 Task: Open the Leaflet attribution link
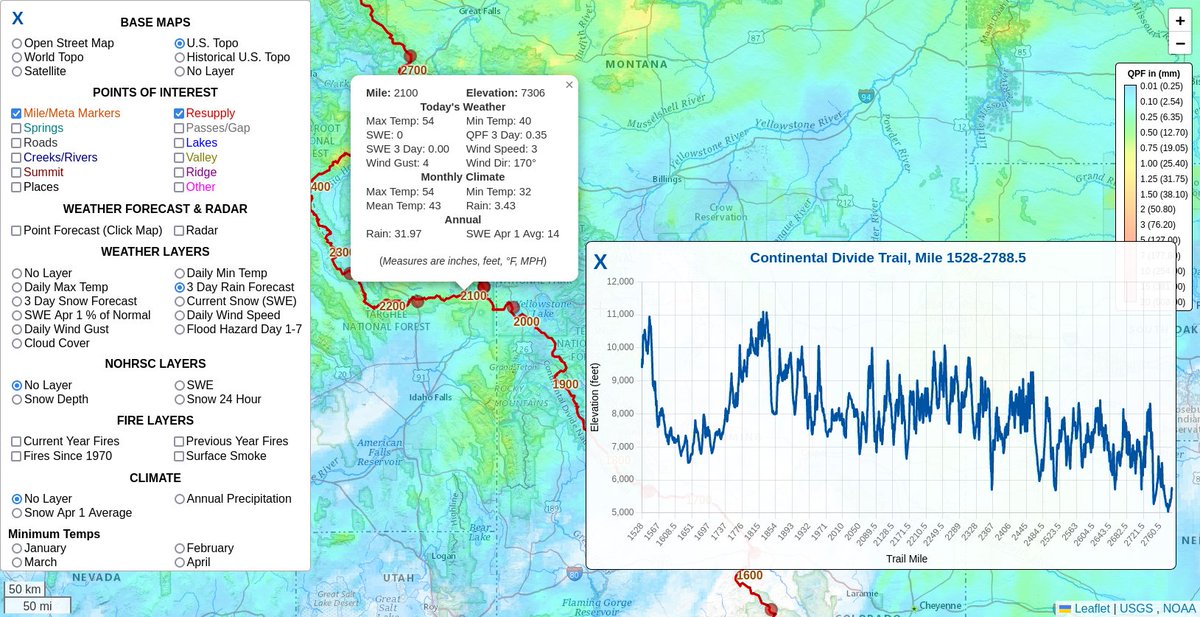pyautogui.click(x=1084, y=608)
